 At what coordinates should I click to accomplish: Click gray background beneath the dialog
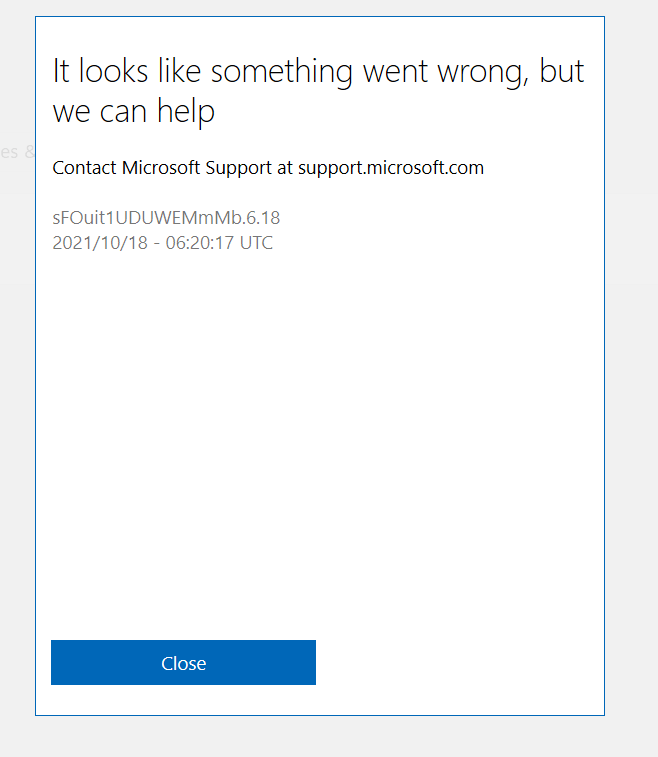pyautogui.click(x=320, y=737)
